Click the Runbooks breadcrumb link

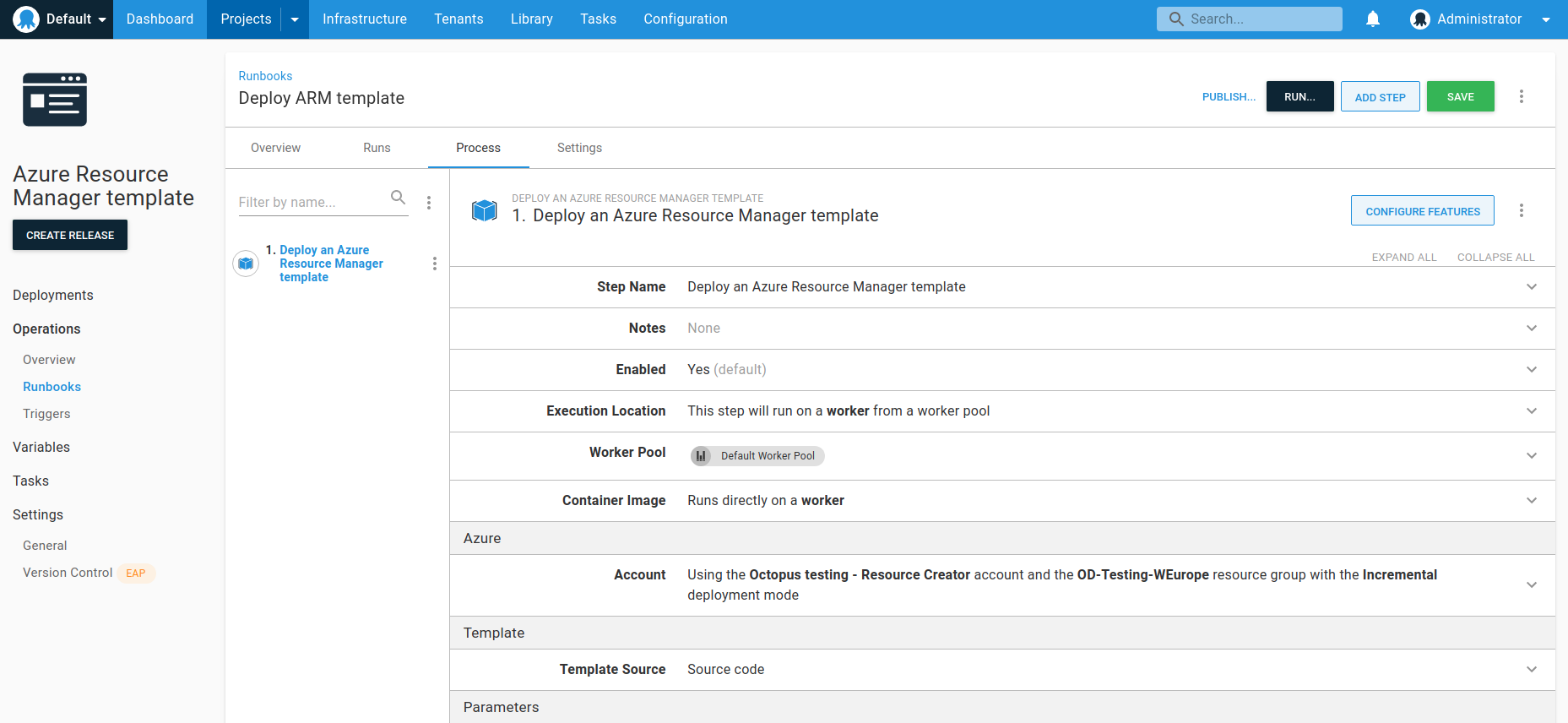tap(265, 76)
